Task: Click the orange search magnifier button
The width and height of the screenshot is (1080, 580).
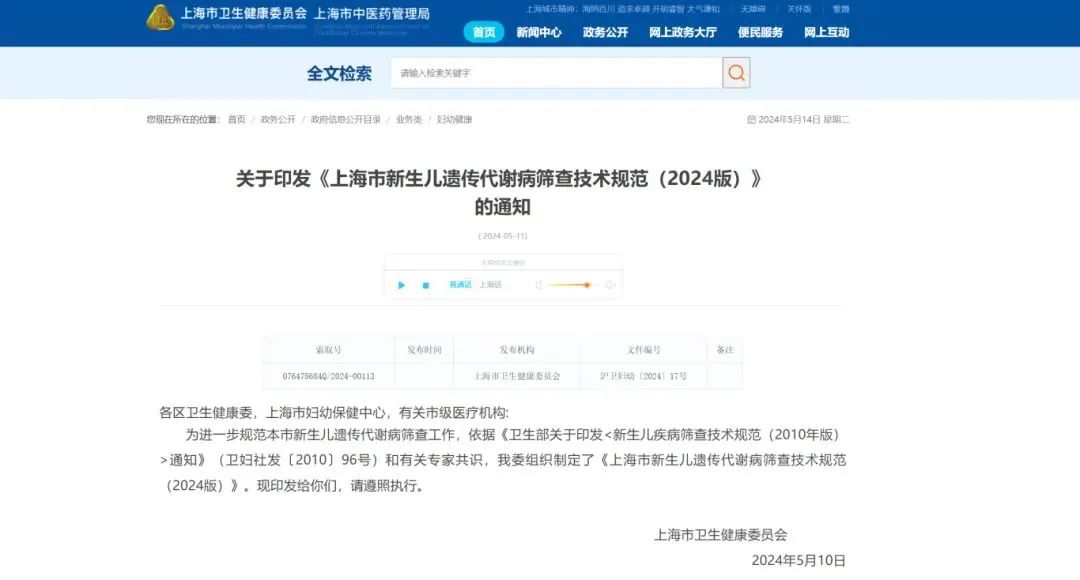Action: point(736,73)
